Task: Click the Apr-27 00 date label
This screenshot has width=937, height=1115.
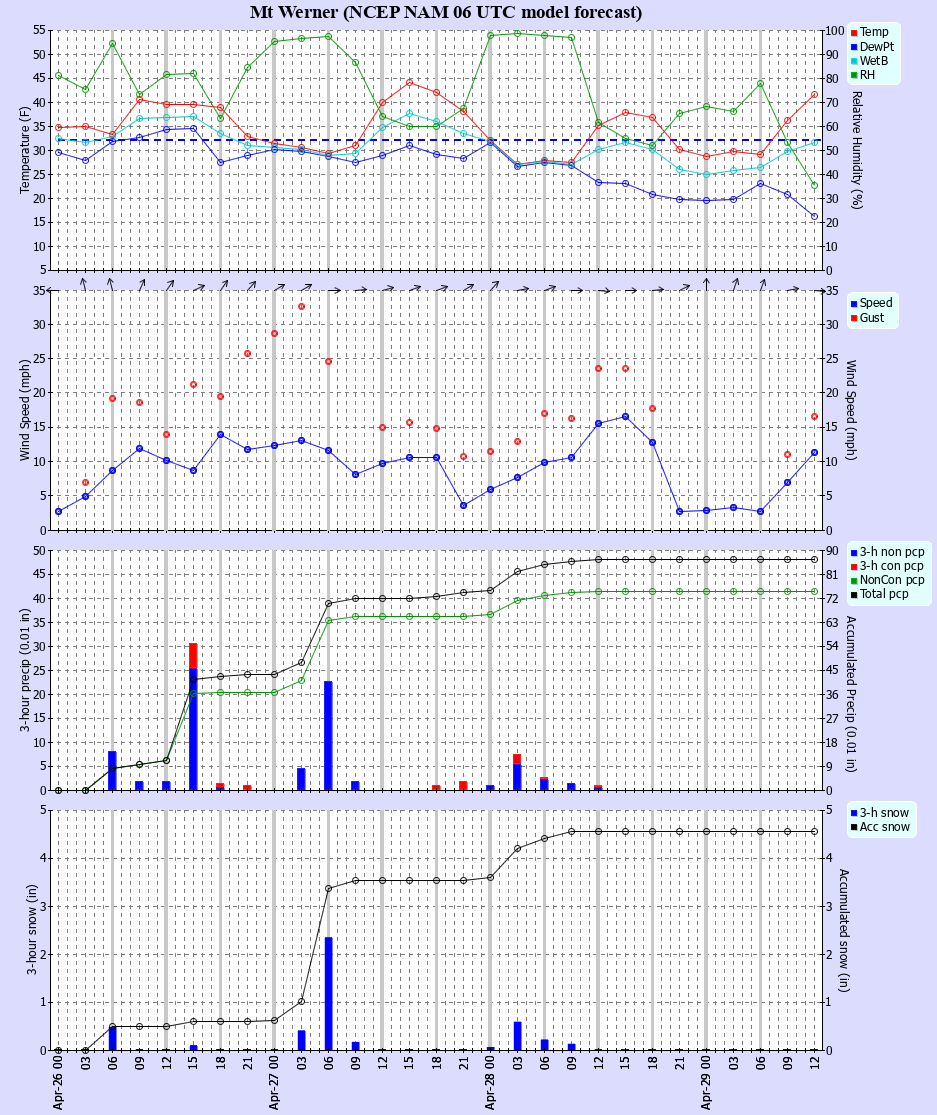Action: 275,1083
